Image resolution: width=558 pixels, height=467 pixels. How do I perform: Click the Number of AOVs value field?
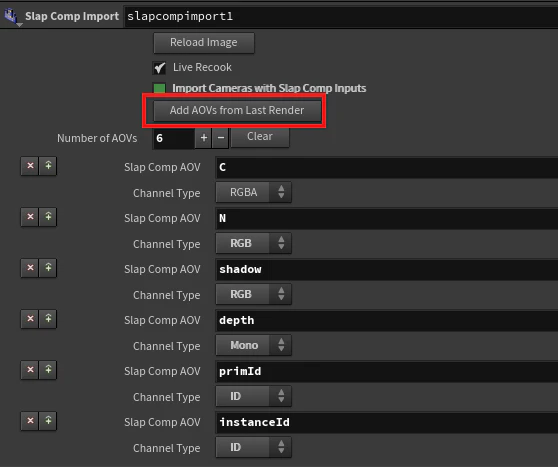(174, 138)
